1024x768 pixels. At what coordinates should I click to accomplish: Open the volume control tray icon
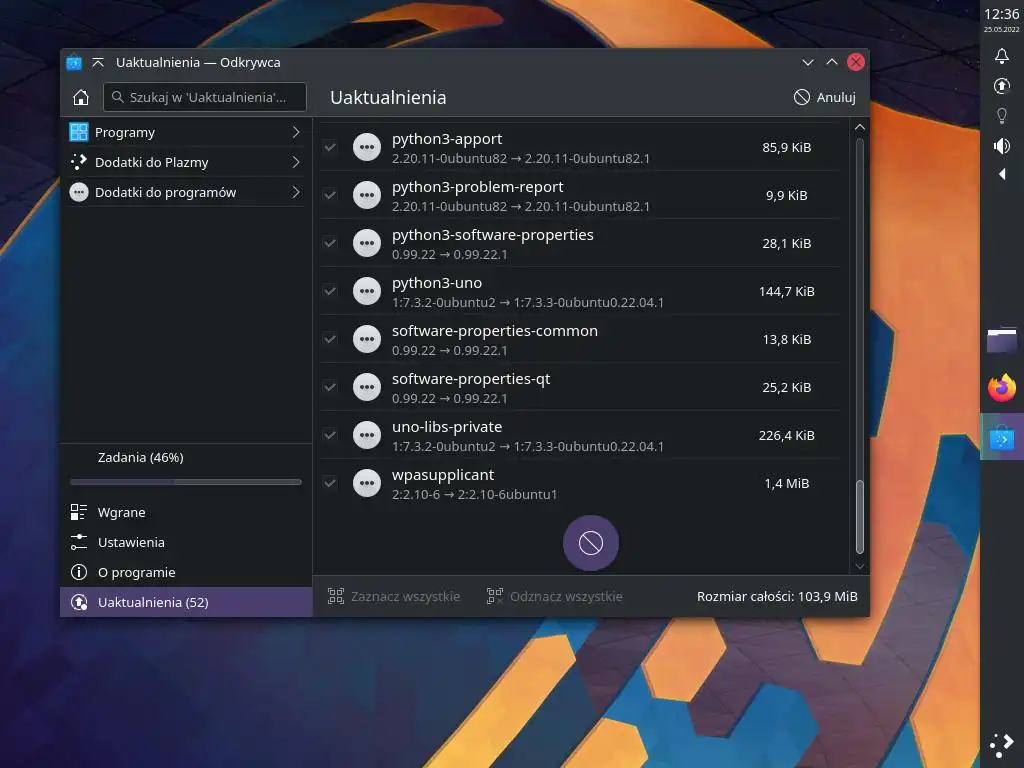point(1002,146)
